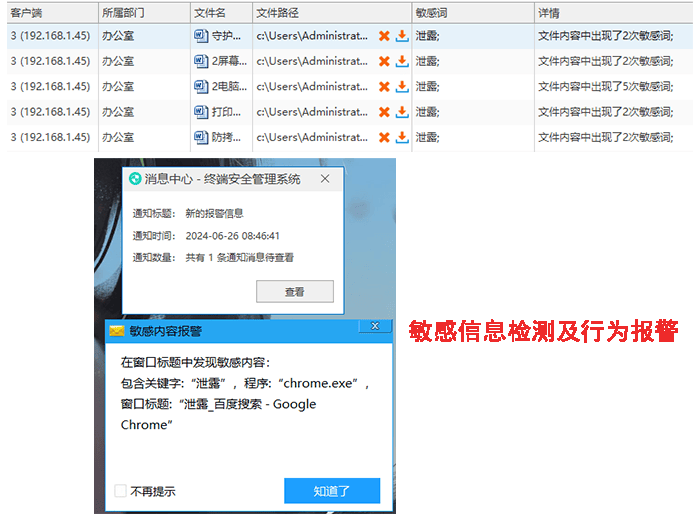Download the 防拷 file via the download icon
Screen dimensions: 700x522
[402, 138]
